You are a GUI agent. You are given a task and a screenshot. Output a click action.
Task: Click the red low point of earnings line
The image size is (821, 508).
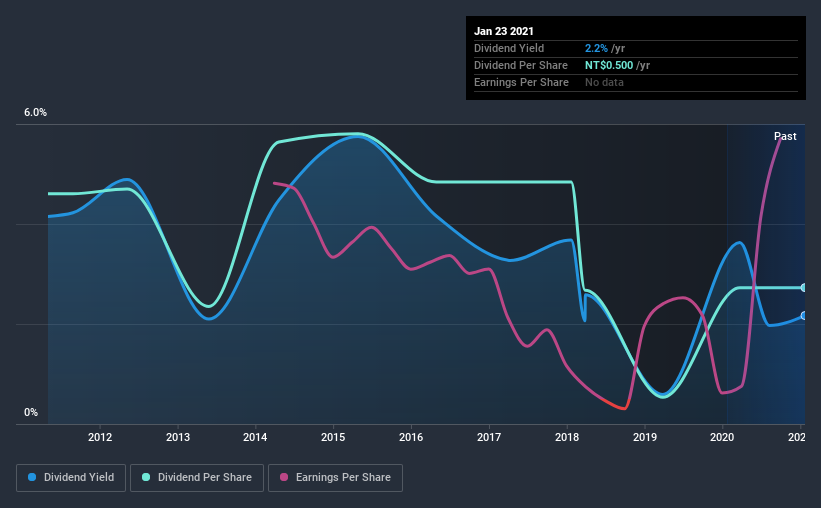(x=623, y=407)
